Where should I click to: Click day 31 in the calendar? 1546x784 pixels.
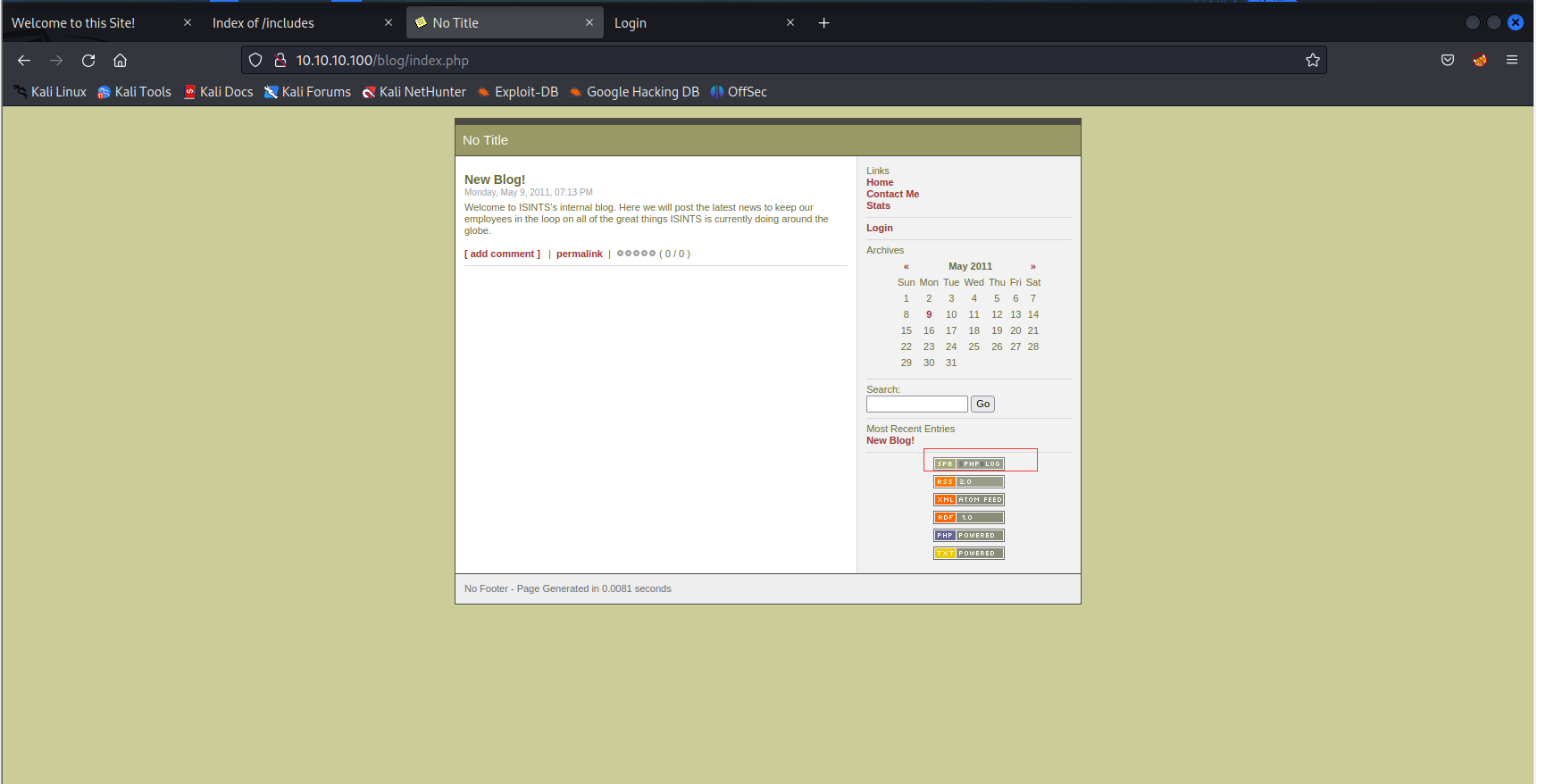951,363
